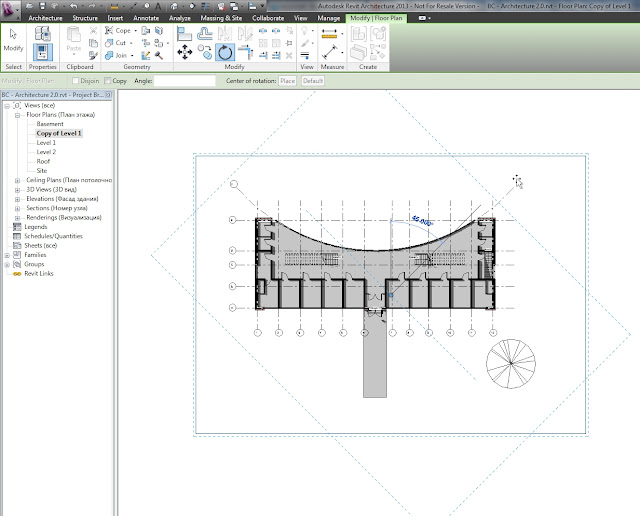Open Level 1 floor plan in browser
The image size is (640, 516).
click(x=47, y=142)
